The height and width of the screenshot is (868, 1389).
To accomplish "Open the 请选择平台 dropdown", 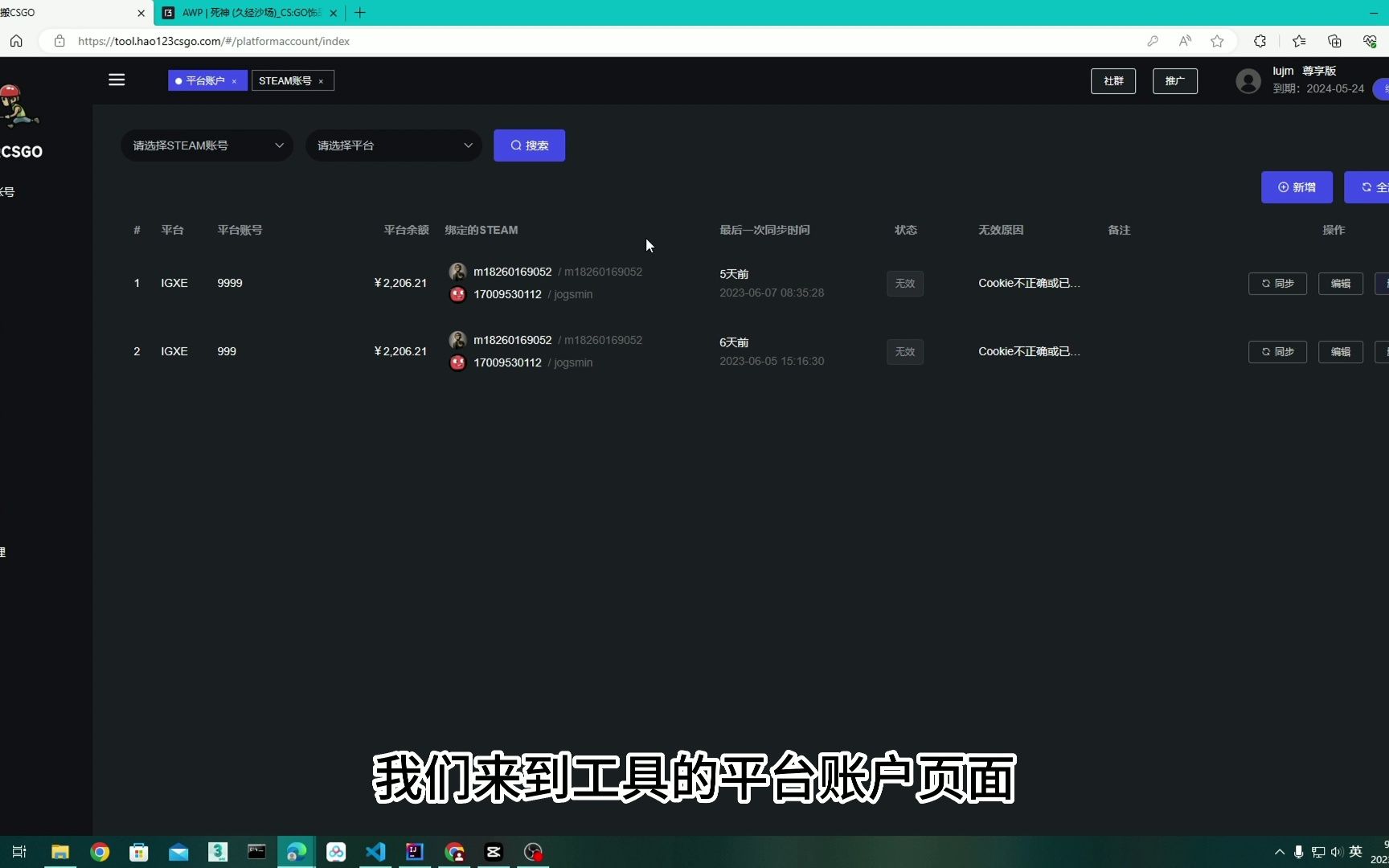I will pyautogui.click(x=394, y=145).
